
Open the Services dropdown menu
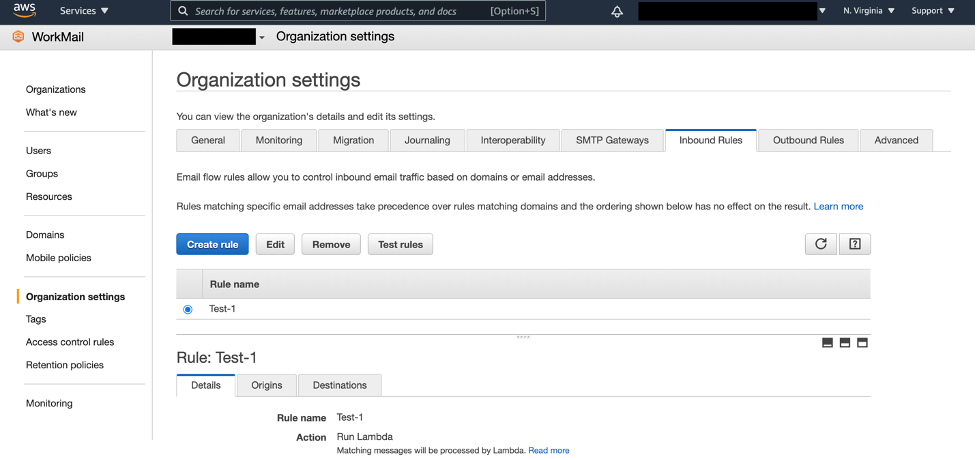point(84,11)
